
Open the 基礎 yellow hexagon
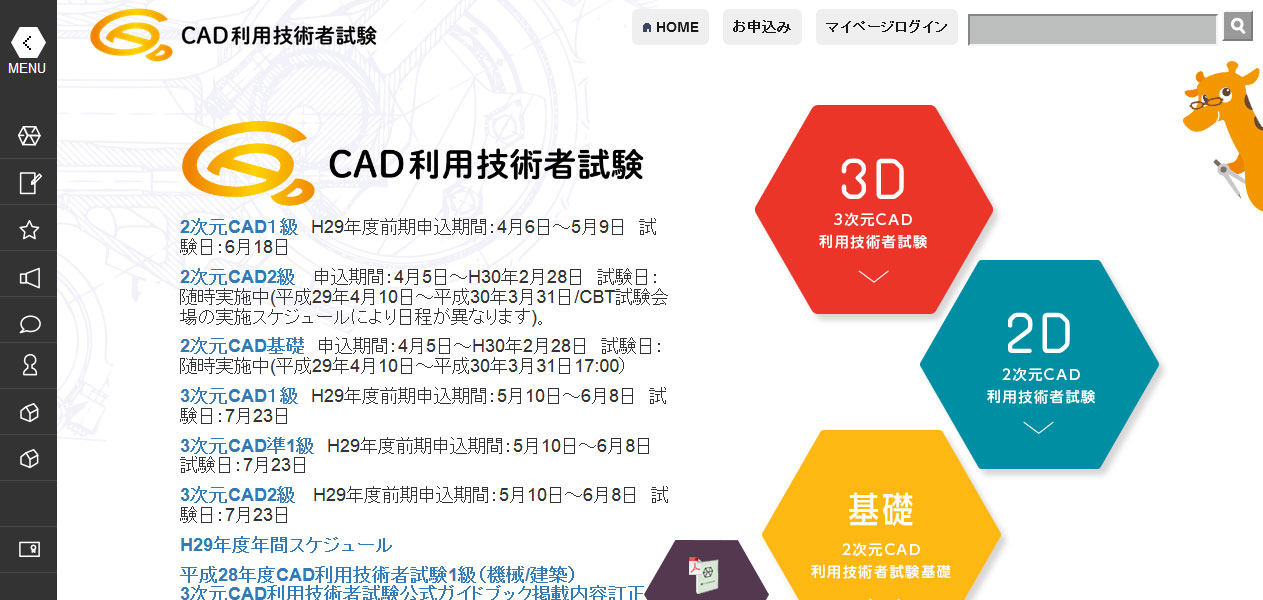tap(881, 515)
